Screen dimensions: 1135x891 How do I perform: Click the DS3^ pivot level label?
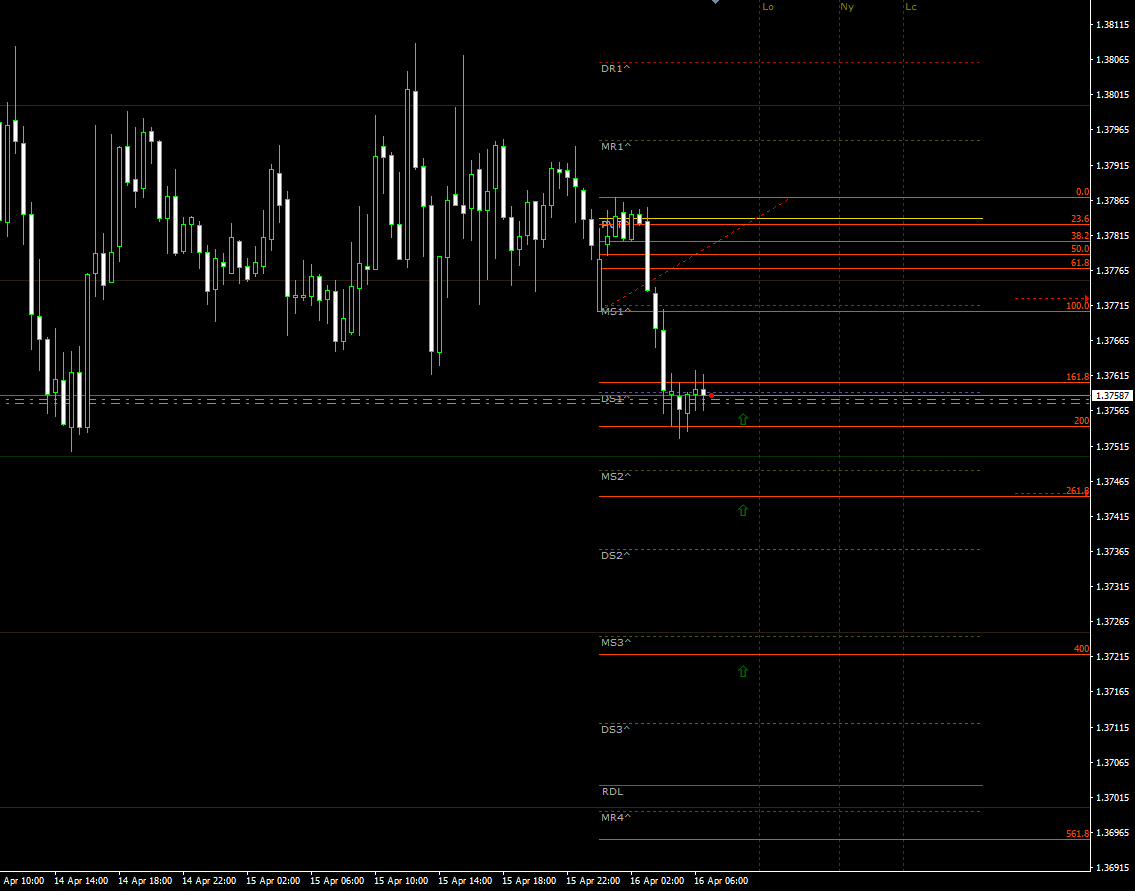[615, 730]
